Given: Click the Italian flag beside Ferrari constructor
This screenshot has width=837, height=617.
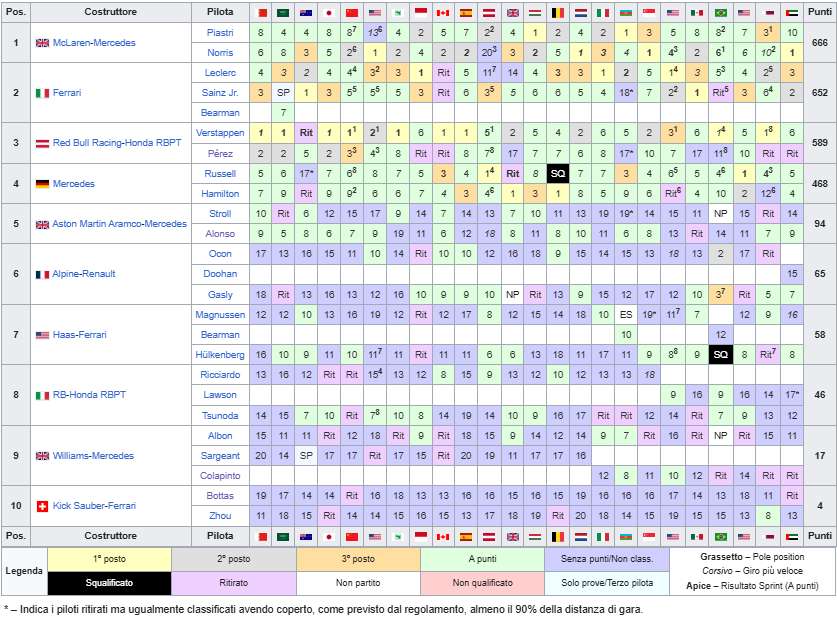Looking at the screenshot, I should coord(42,93).
